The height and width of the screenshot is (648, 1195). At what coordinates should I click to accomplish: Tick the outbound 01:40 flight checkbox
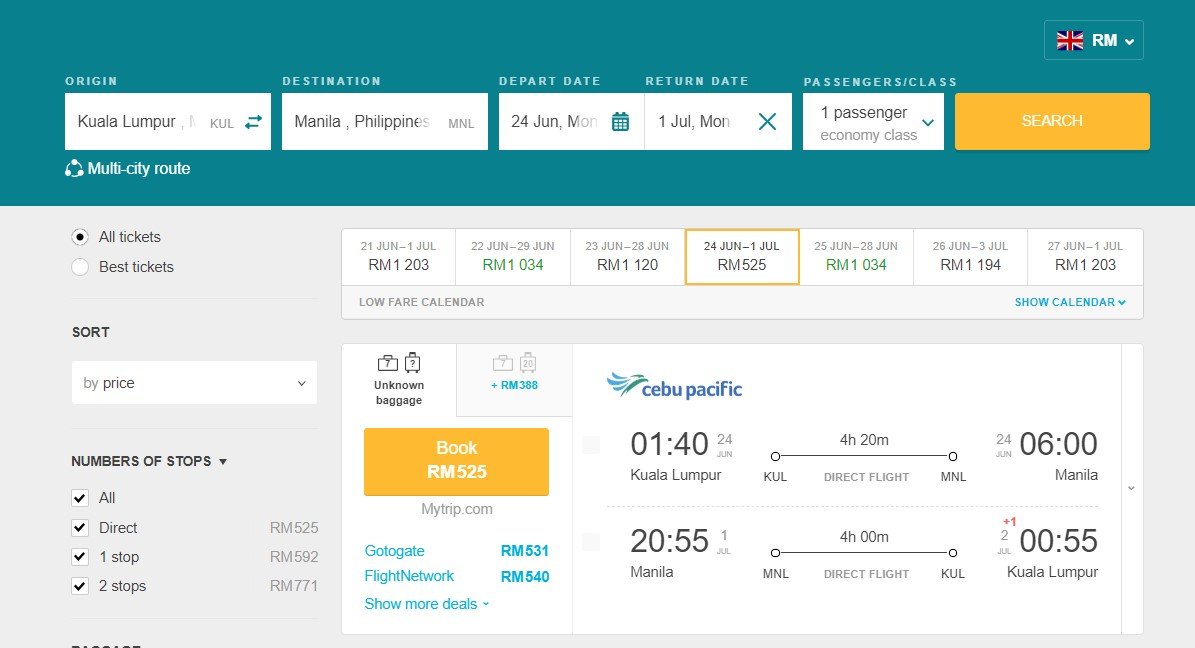click(x=591, y=444)
